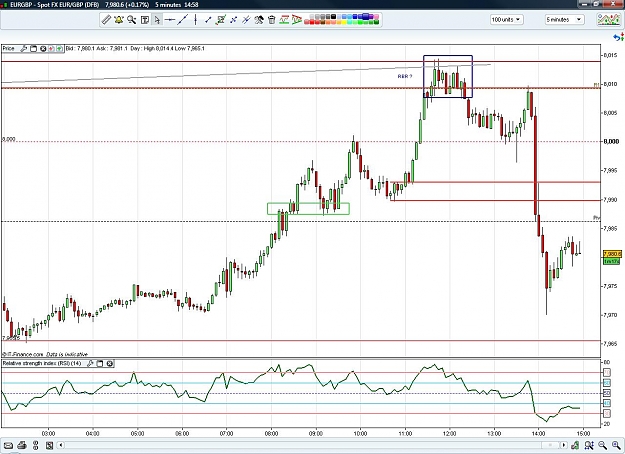
Task: Click the red sell button in Price panel
Action: 51,49
